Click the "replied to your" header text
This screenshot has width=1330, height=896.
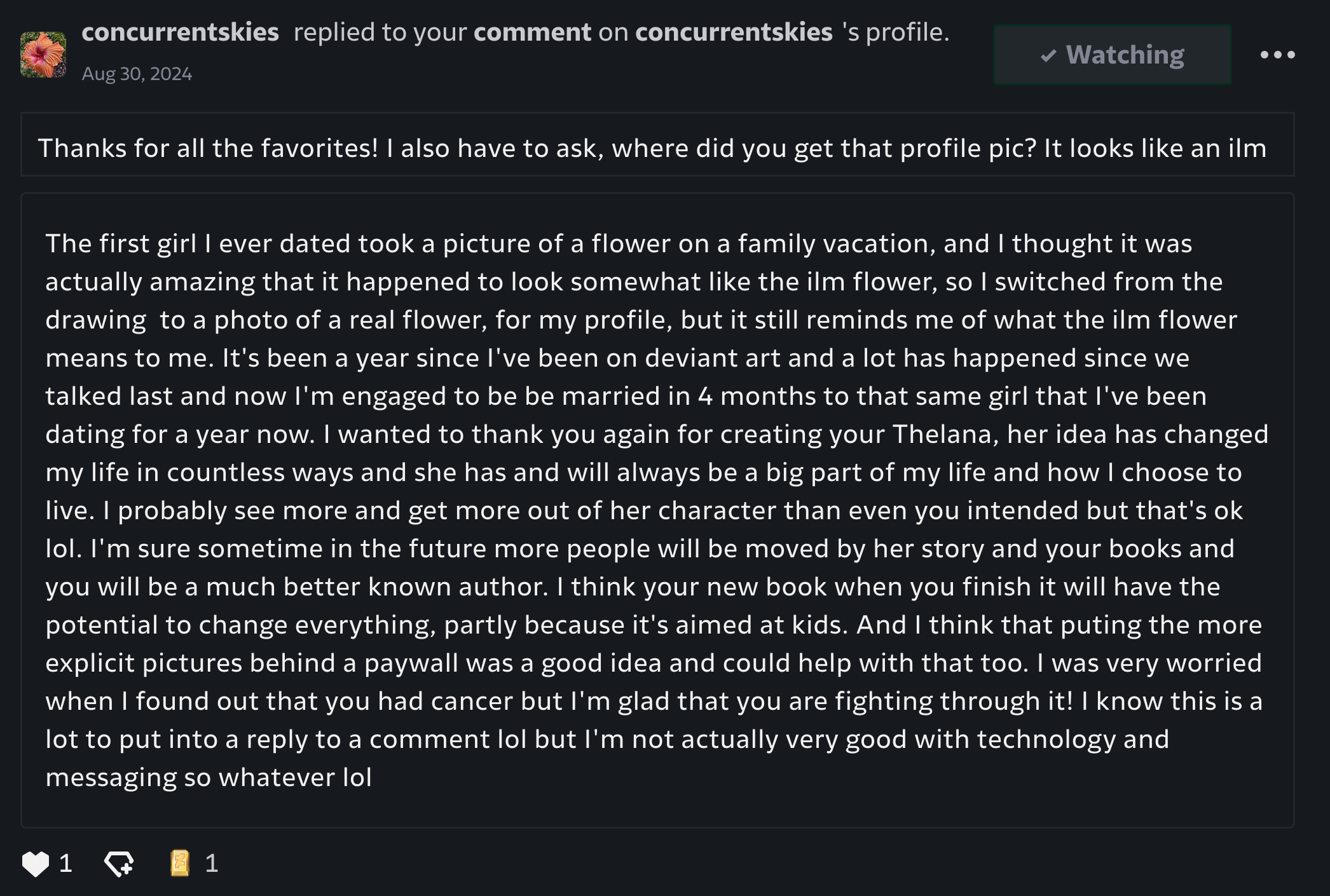pos(380,32)
